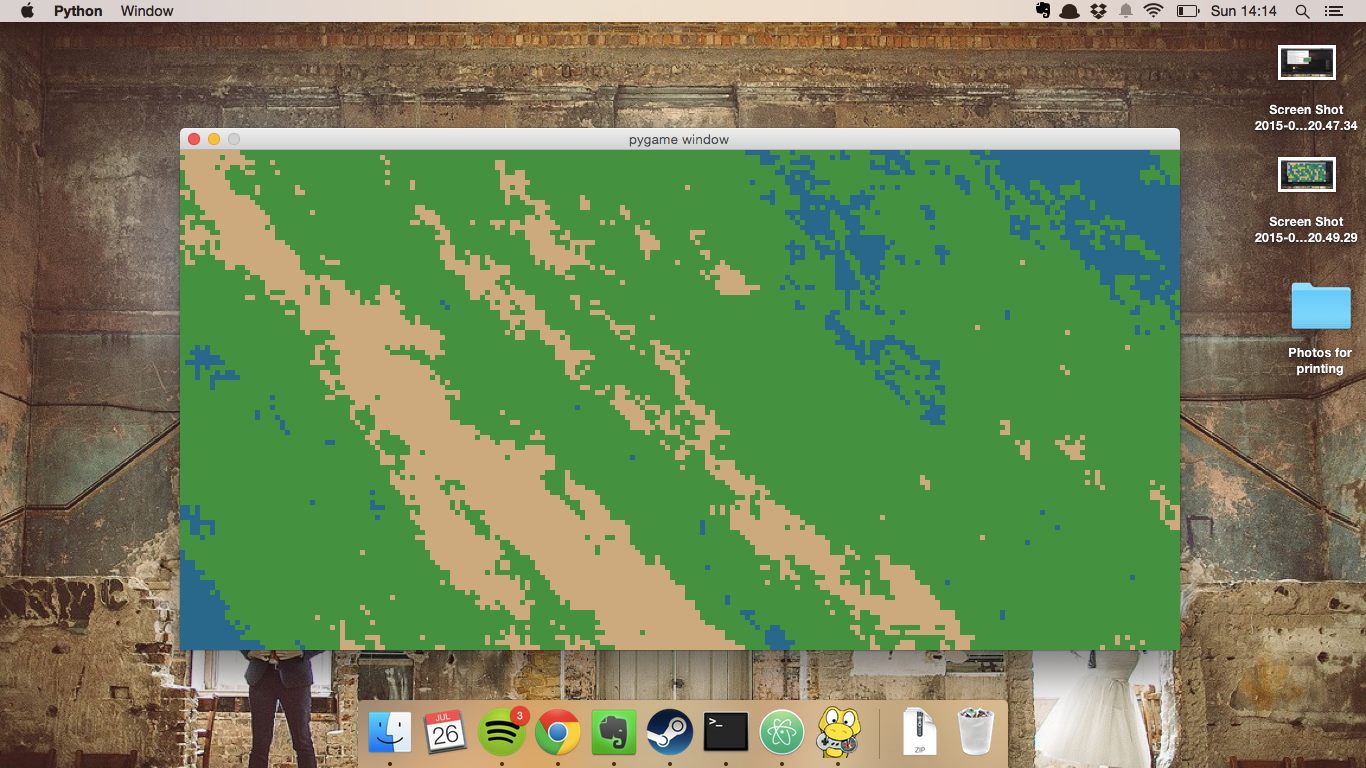Open Spotlight search
Viewport: 1366px width, 768px height.
1302,11
